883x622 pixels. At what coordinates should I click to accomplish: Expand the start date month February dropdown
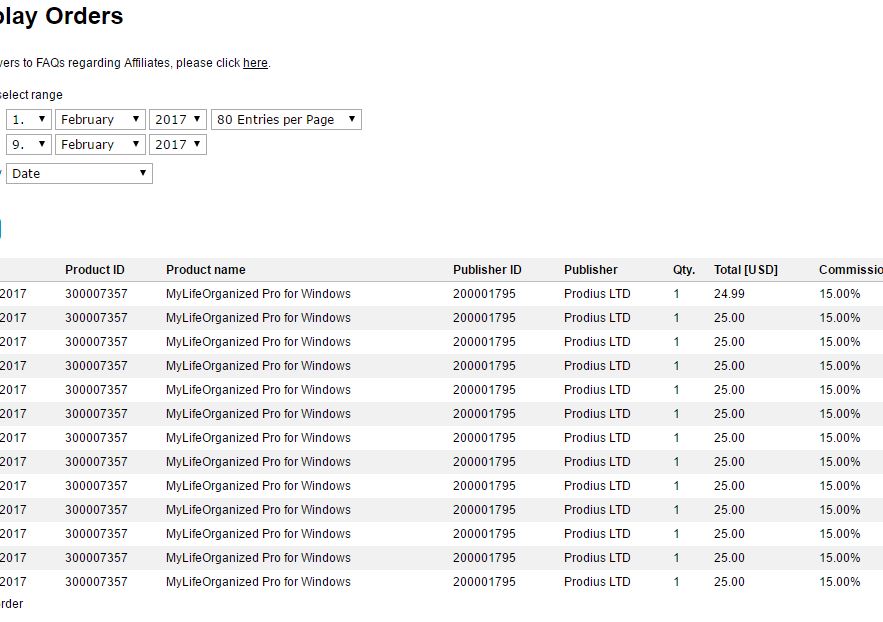100,120
